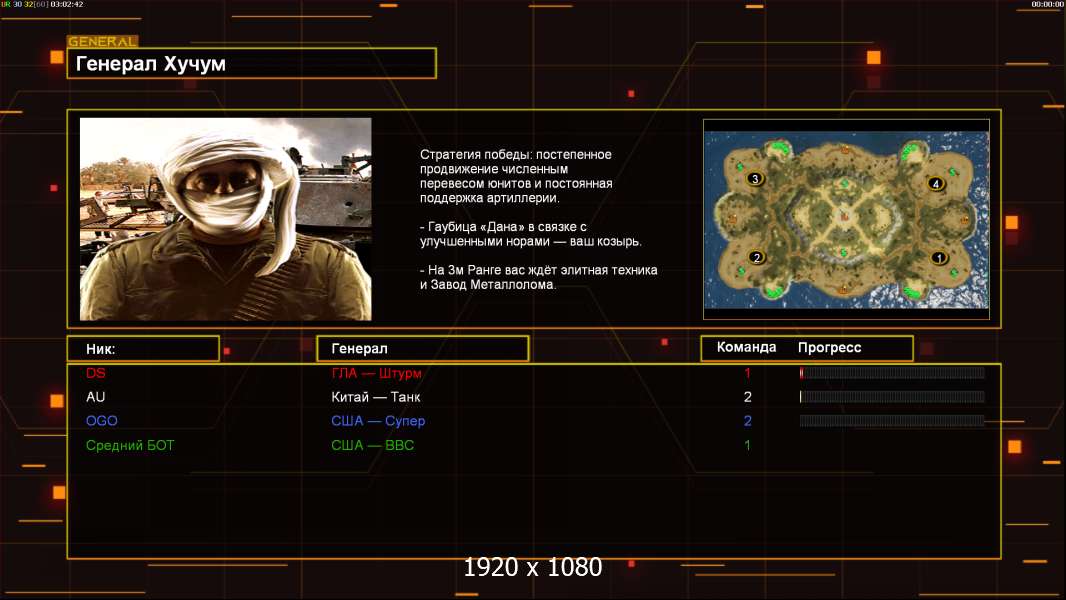Click the 00:00:00 timer at top right
1066x600 pixels.
pos(1047,4)
